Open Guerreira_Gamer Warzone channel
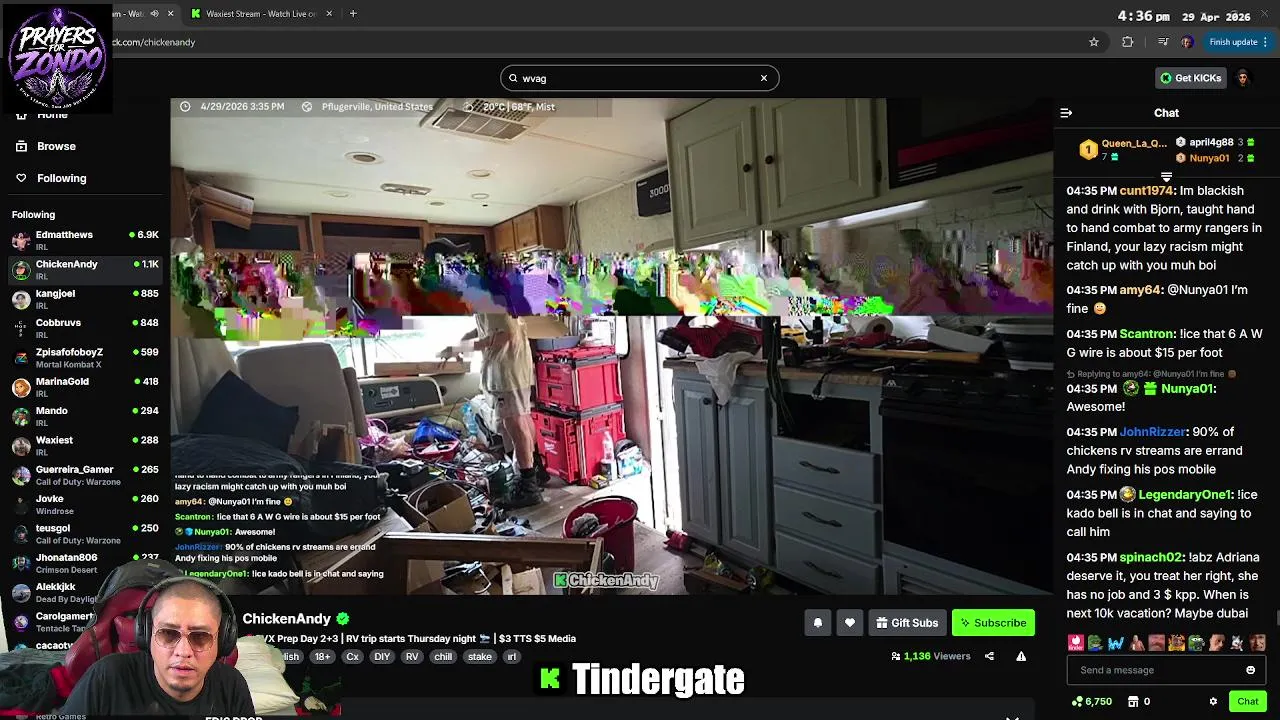 pos(85,474)
